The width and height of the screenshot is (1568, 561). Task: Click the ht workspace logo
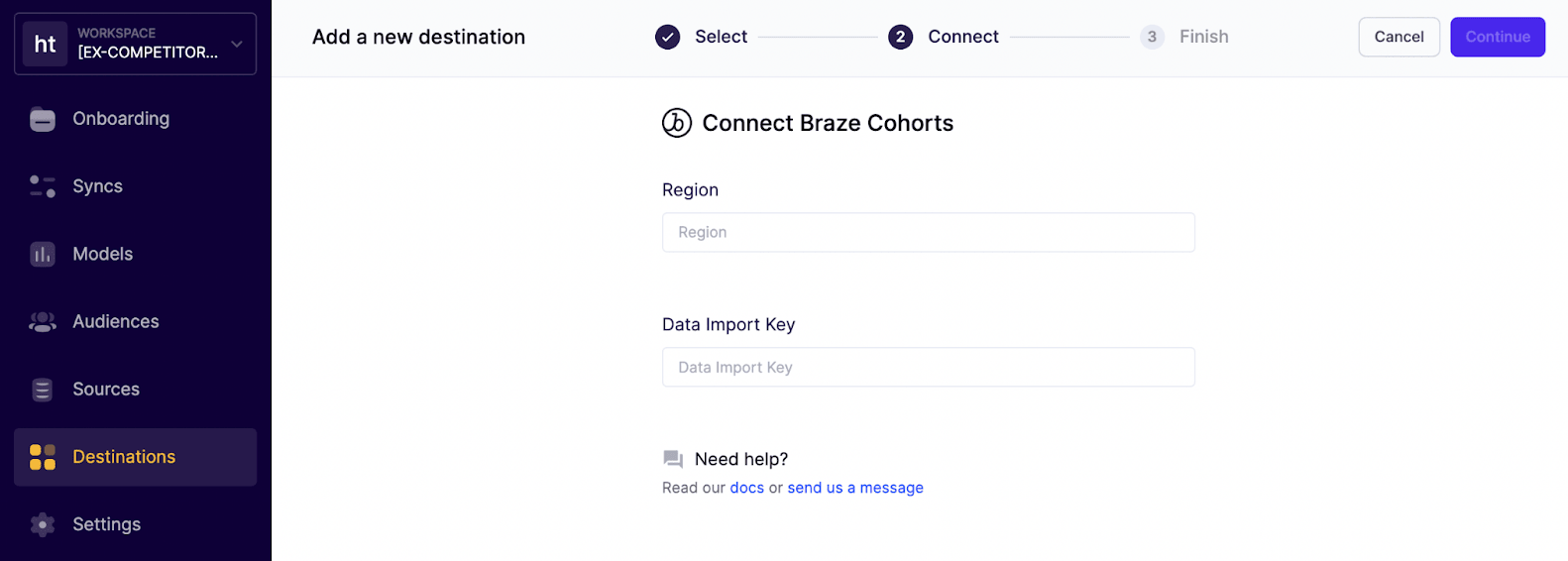click(x=45, y=44)
